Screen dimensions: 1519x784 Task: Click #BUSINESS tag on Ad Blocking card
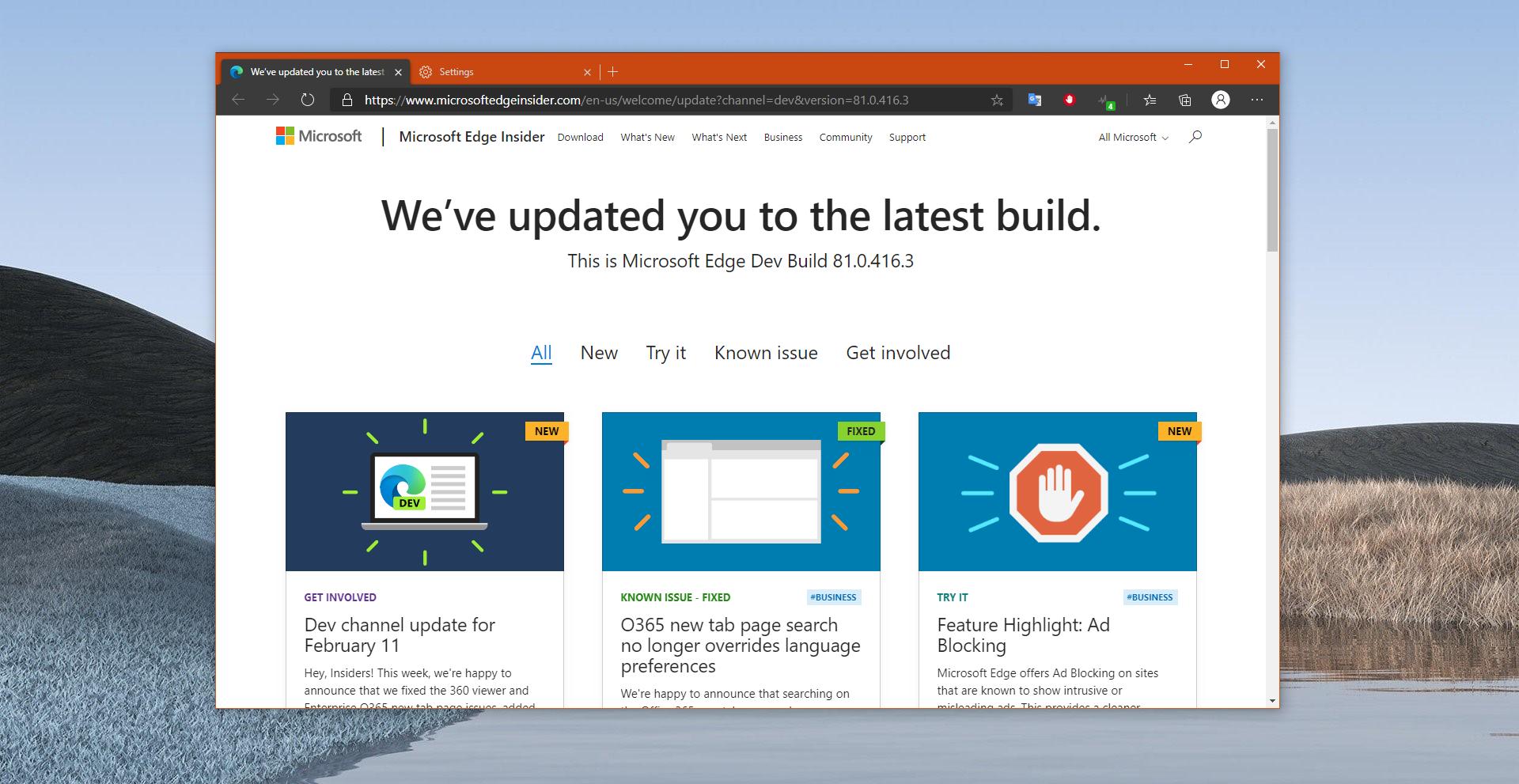click(x=1150, y=597)
